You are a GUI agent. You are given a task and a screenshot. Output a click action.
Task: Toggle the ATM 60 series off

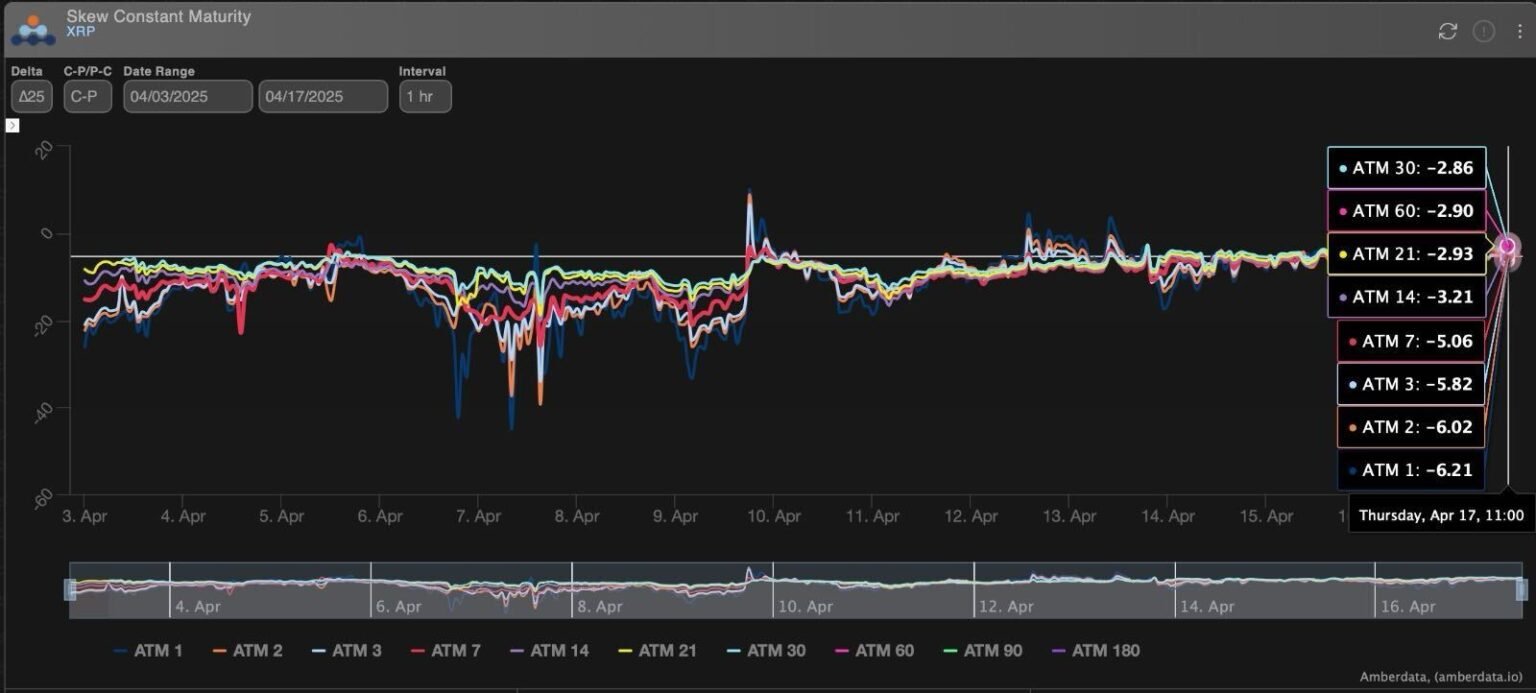pyautogui.click(x=843, y=650)
